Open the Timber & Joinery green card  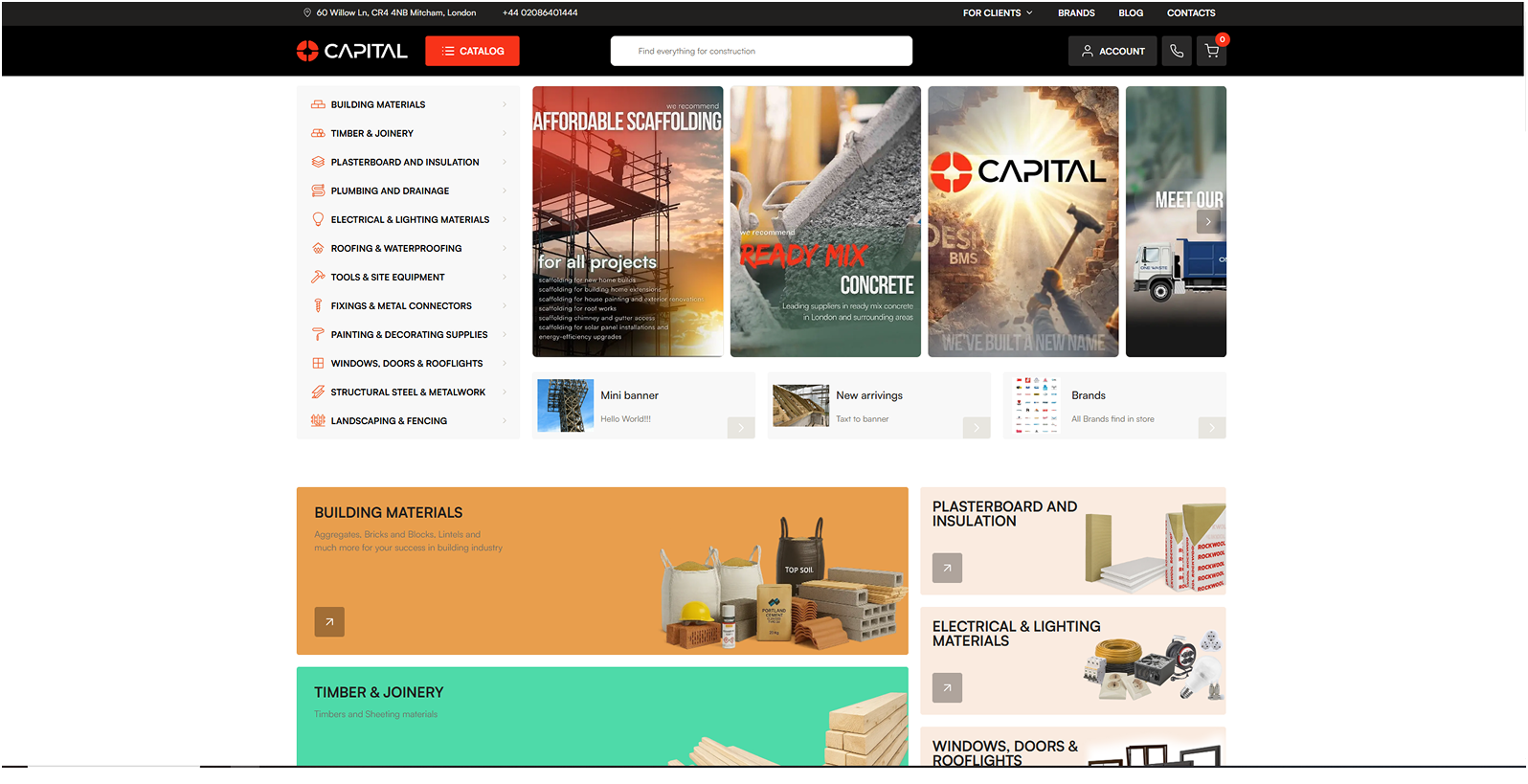coord(602,716)
